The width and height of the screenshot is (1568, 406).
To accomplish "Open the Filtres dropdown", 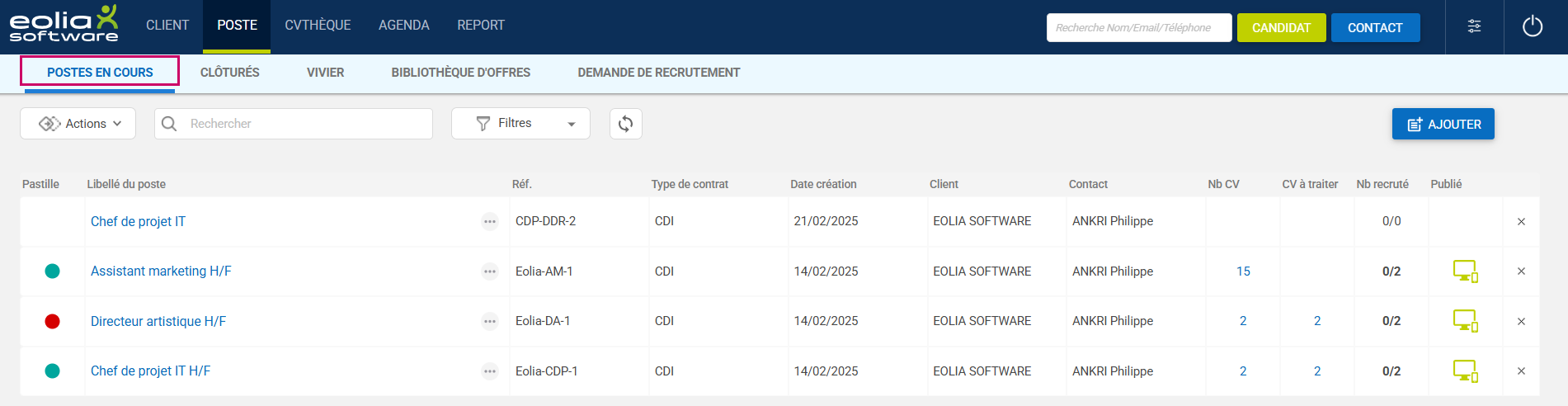I will 520,124.
